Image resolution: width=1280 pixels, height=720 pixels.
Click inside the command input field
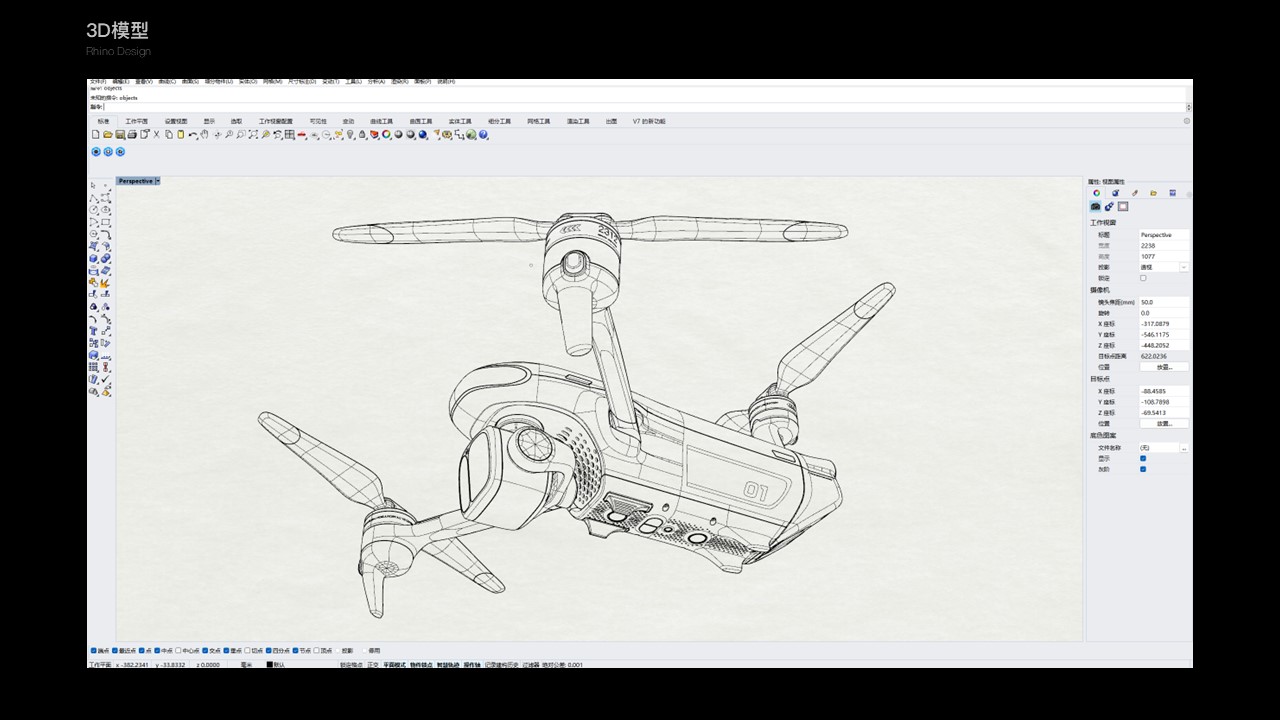pyautogui.click(x=300, y=105)
